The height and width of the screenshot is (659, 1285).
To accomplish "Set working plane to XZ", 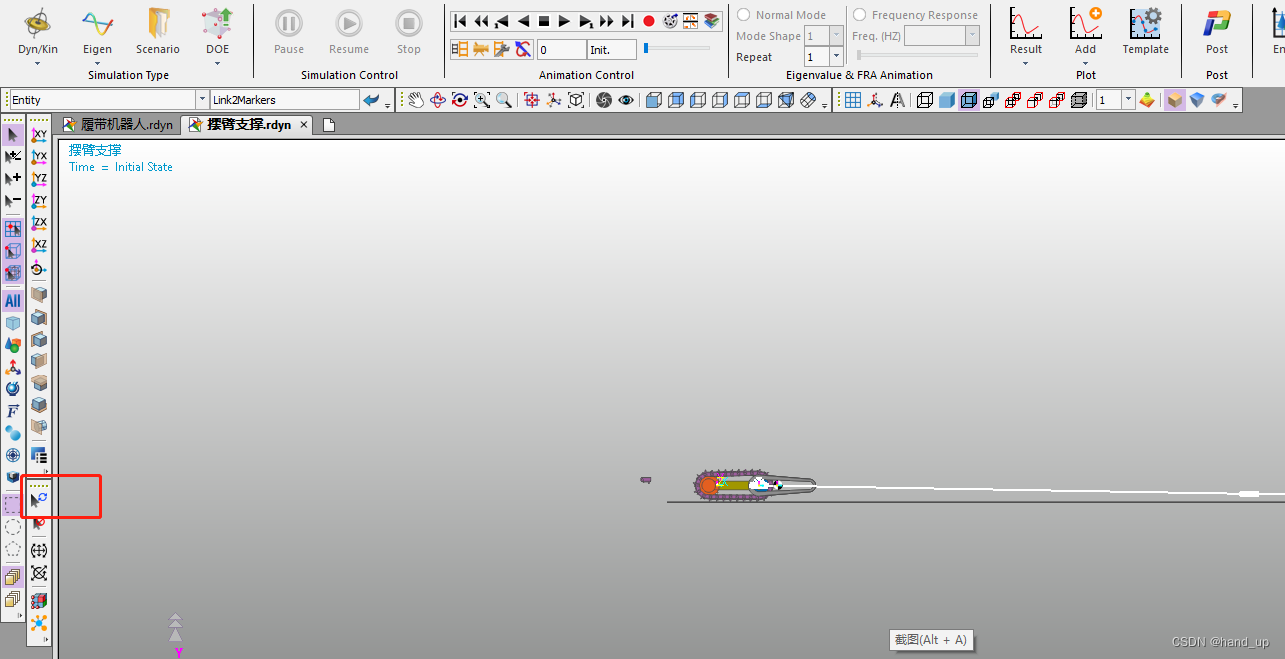I will 39,245.
